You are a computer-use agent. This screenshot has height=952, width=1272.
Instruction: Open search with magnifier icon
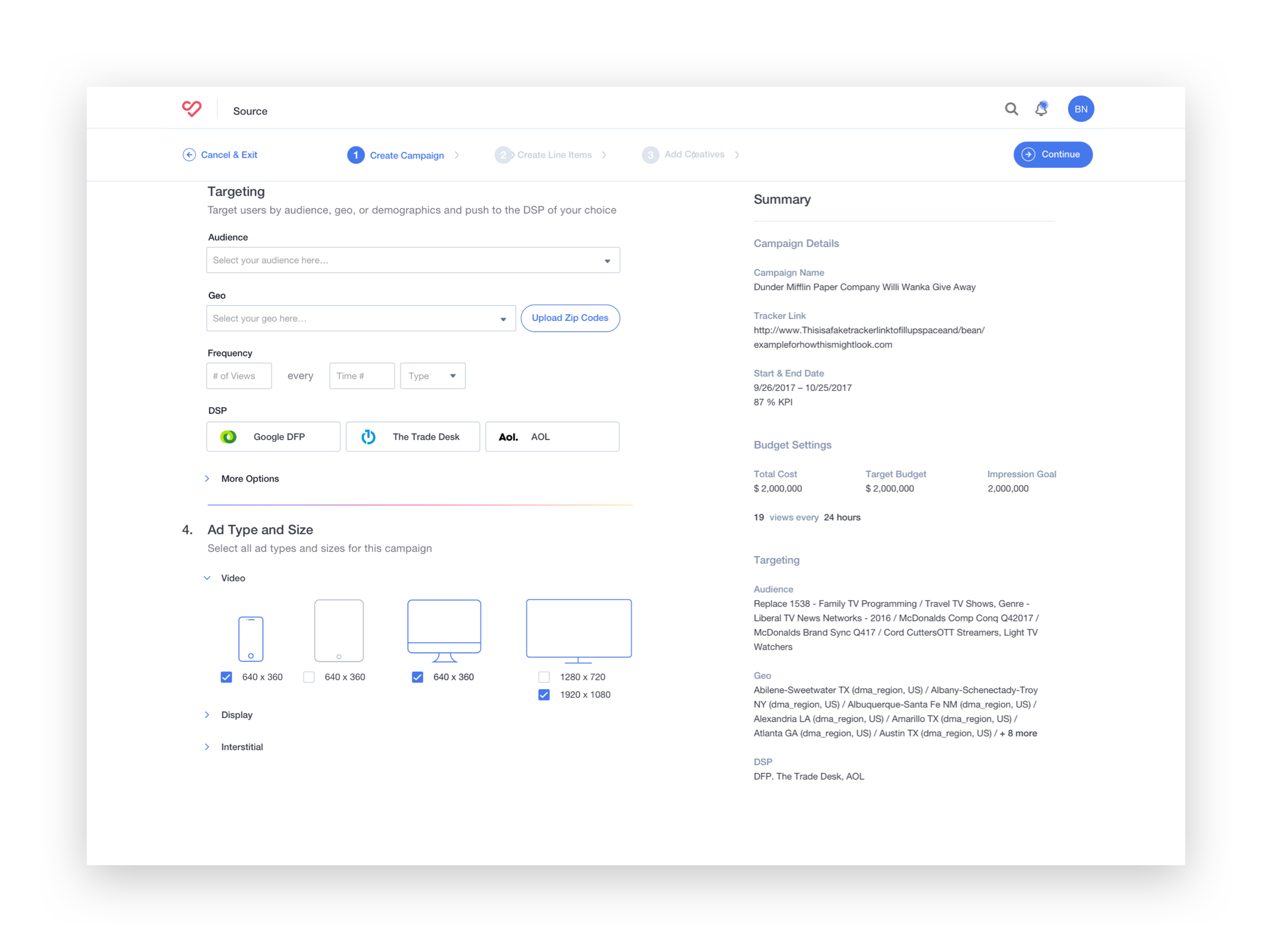(x=1011, y=109)
